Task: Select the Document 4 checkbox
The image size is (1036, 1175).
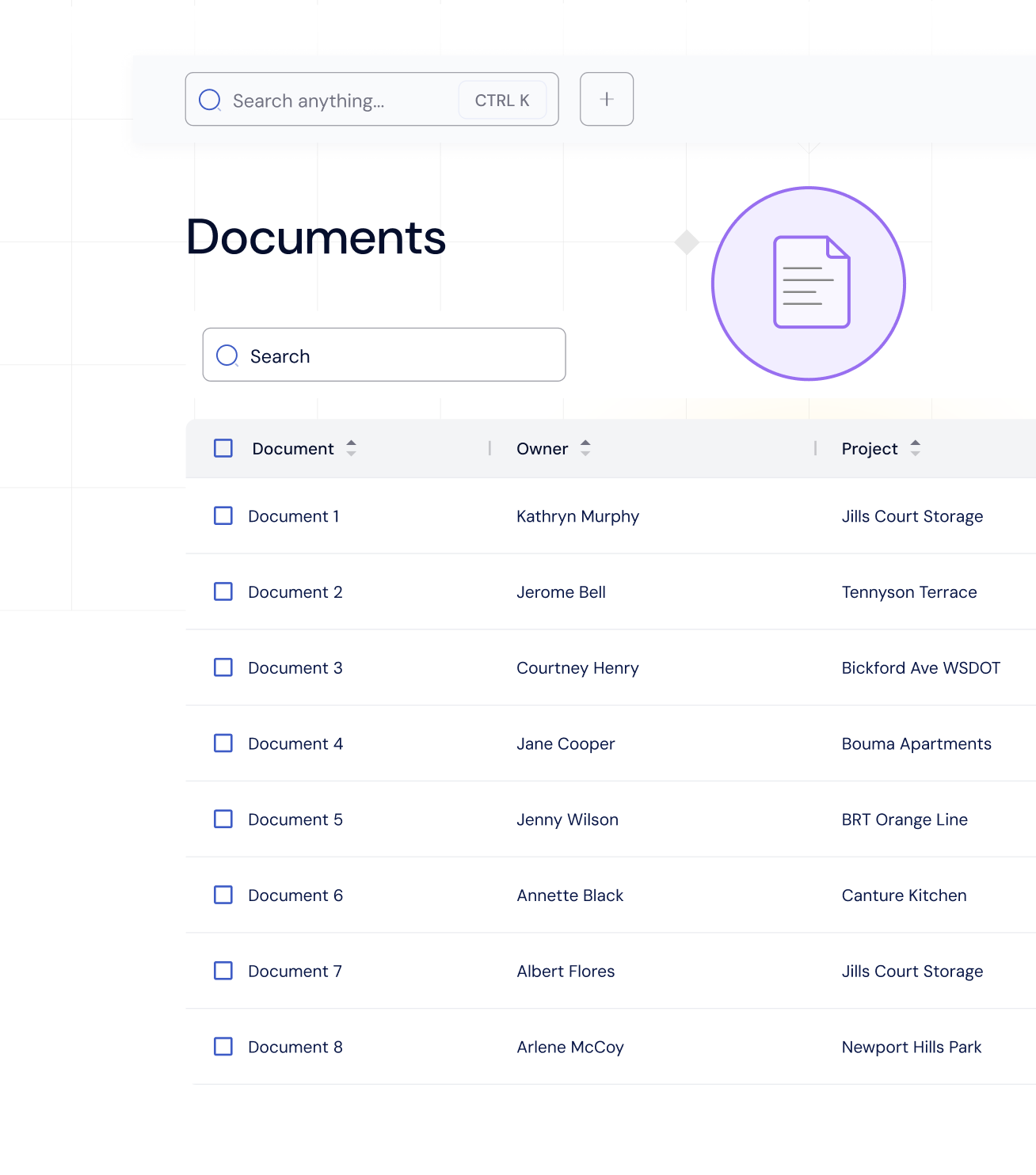Action: coord(223,743)
